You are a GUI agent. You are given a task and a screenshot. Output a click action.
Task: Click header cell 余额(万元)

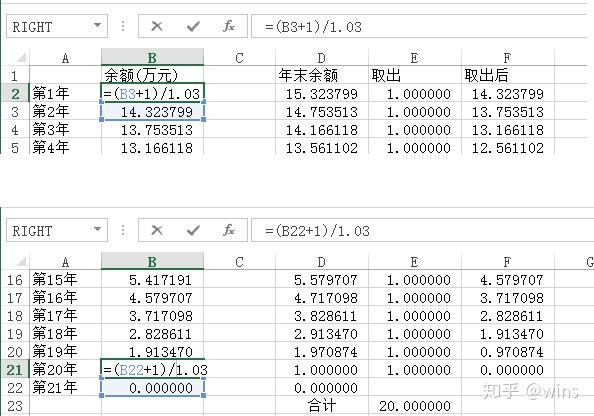click(x=152, y=75)
